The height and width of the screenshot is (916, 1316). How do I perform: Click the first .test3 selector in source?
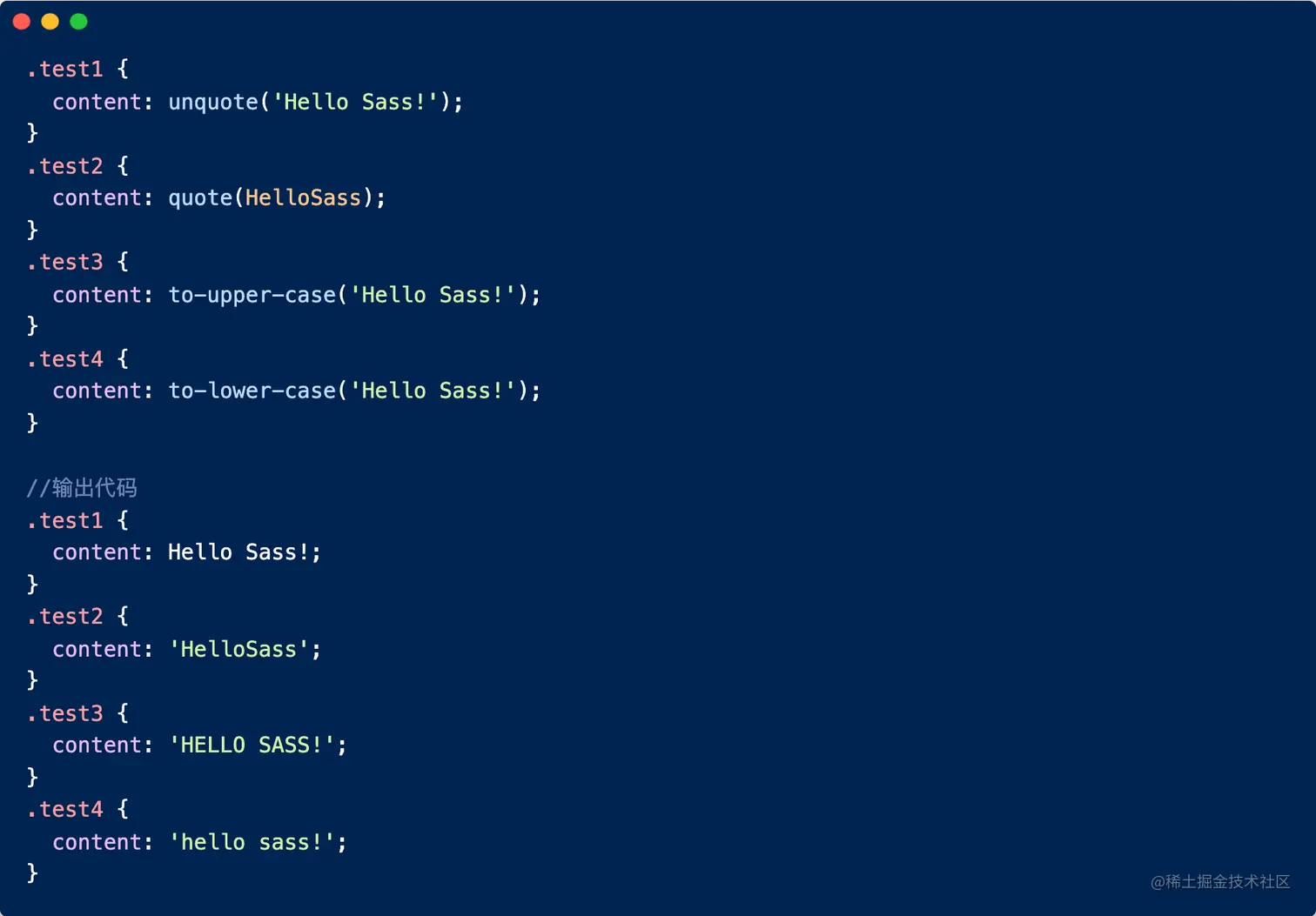(65, 262)
